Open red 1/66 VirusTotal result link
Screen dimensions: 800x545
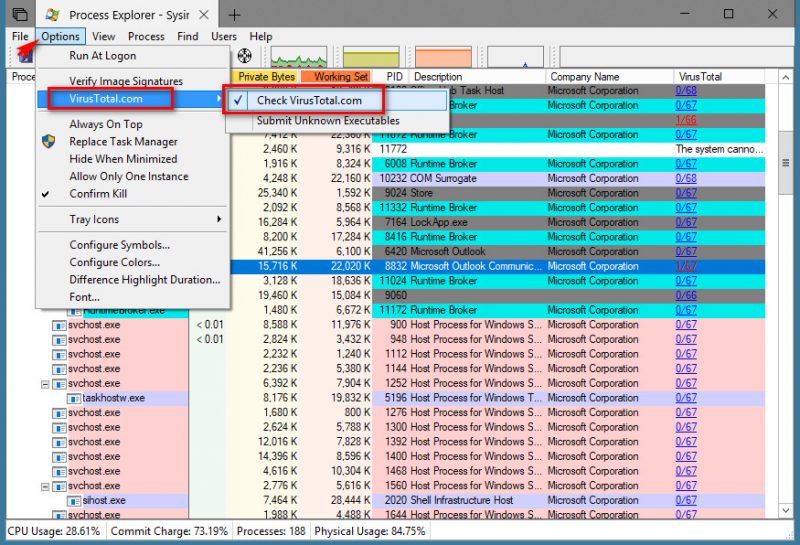point(686,120)
